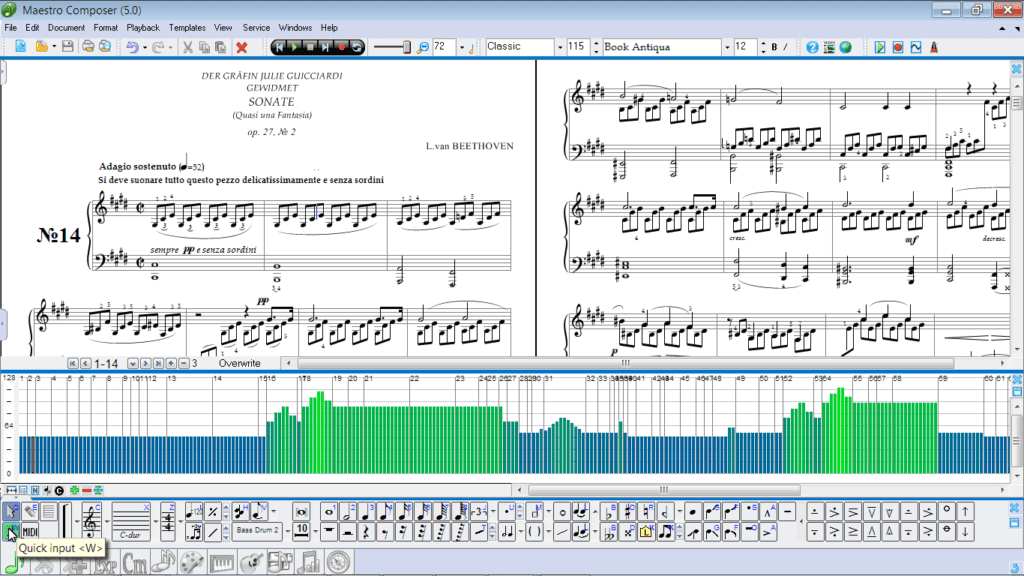This screenshot has width=1024, height=576.
Task: Open the Classic style dropdown
Action: click(x=560, y=47)
